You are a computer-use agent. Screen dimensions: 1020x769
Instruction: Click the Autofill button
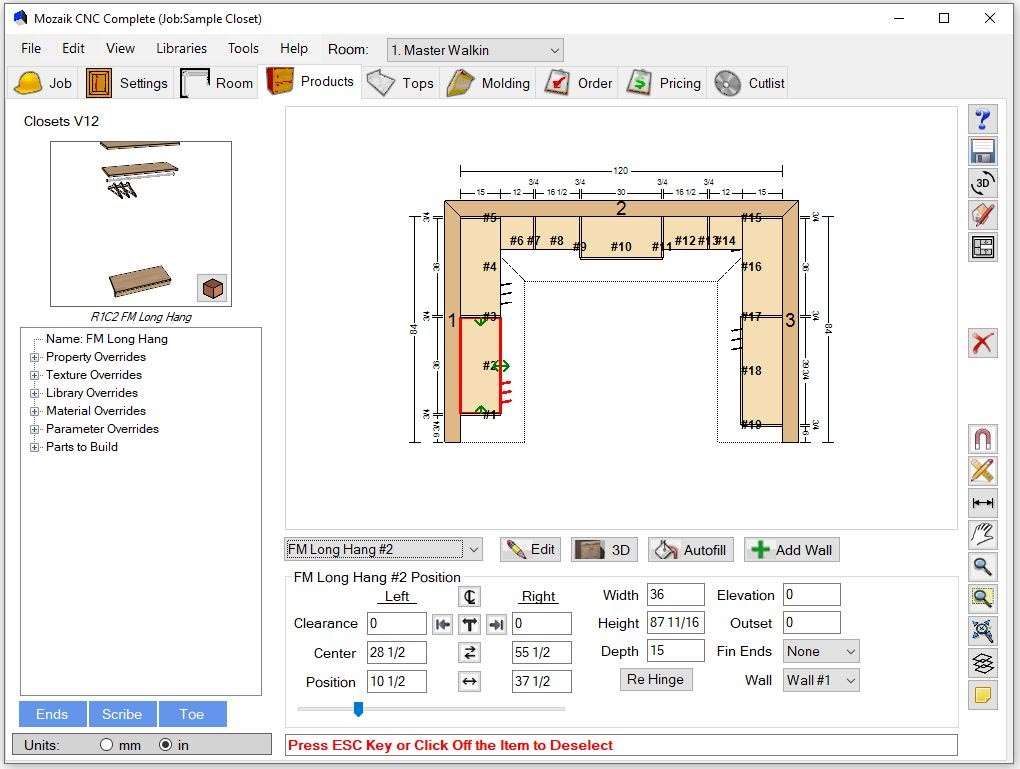pyautogui.click(x=691, y=549)
